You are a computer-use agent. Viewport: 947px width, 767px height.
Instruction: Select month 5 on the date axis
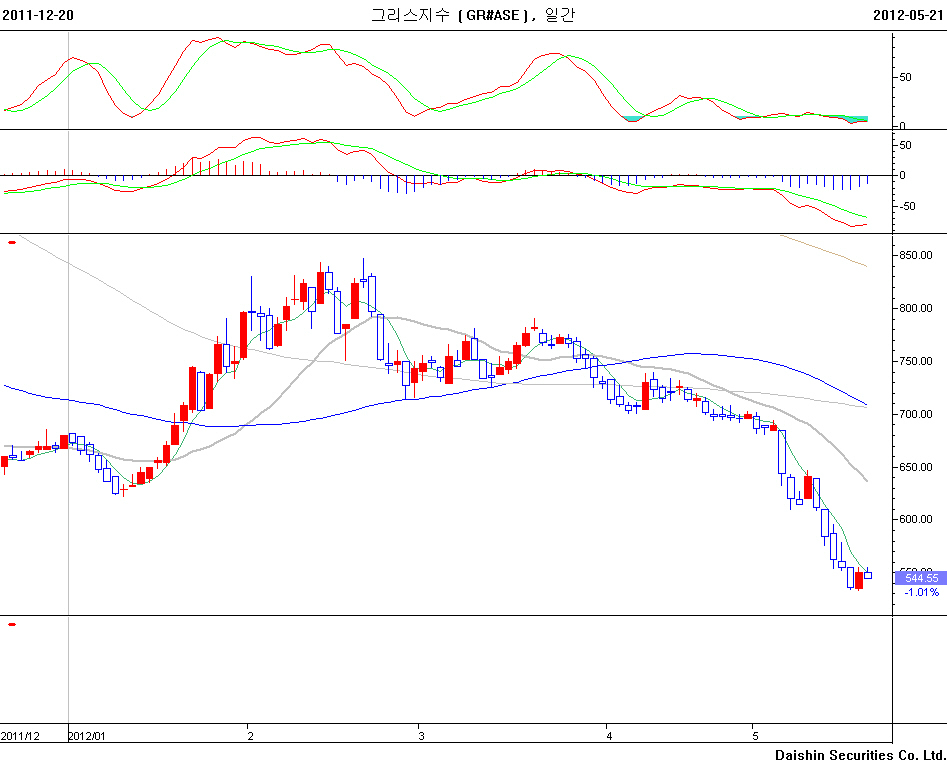(x=754, y=735)
